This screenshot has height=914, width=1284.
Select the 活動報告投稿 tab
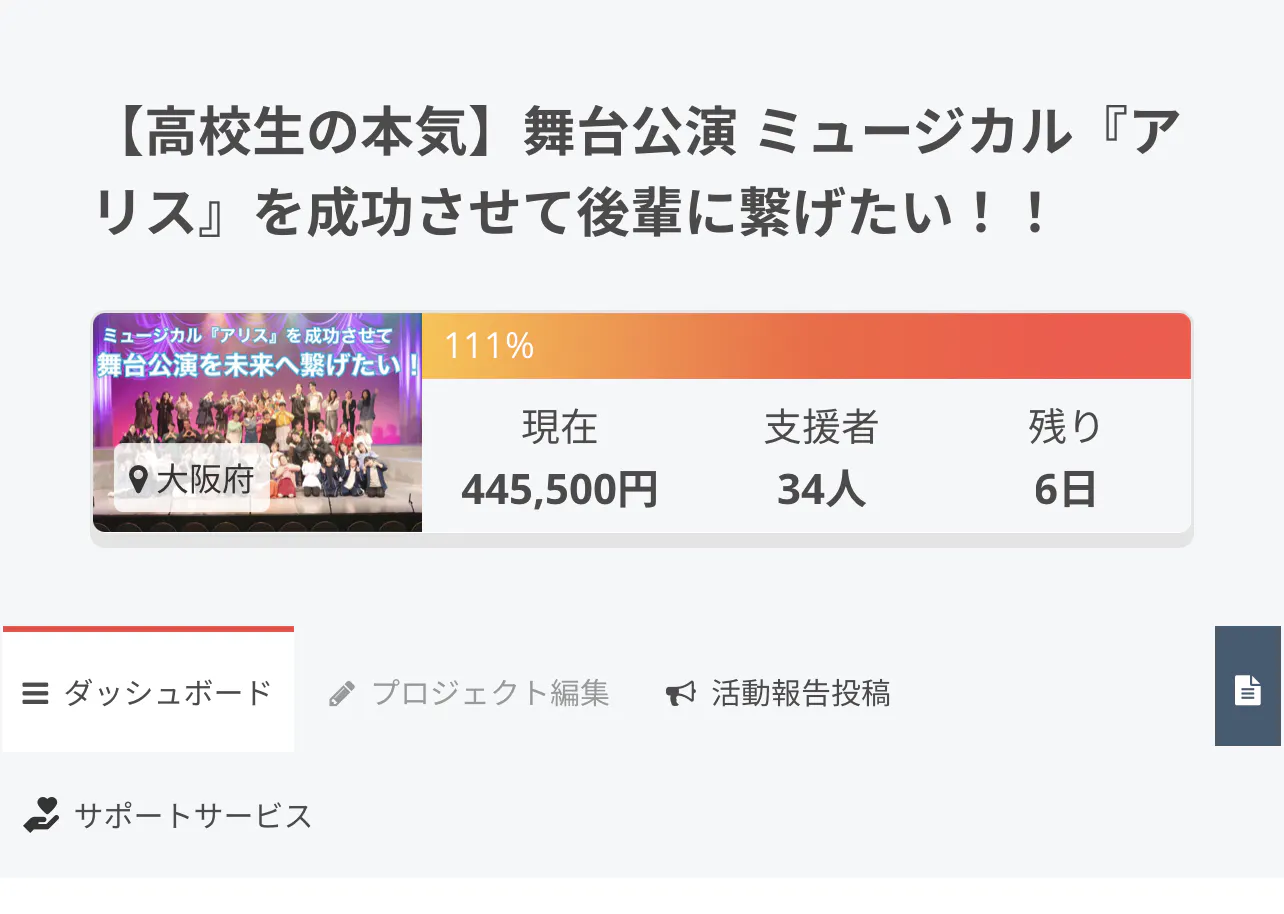coord(800,693)
